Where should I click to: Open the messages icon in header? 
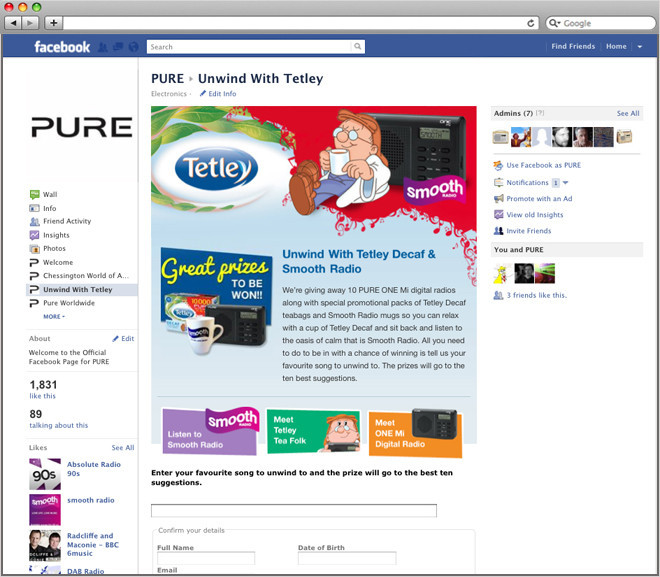pos(118,47)
